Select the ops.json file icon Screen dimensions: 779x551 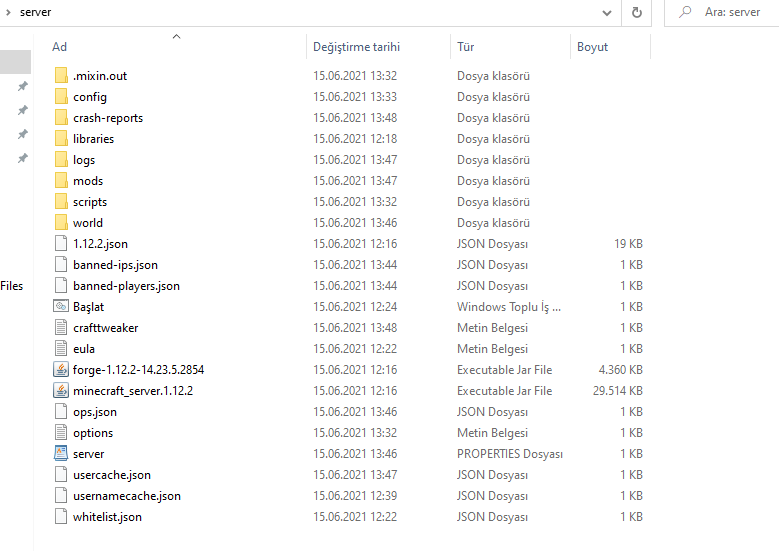[61, 411]
